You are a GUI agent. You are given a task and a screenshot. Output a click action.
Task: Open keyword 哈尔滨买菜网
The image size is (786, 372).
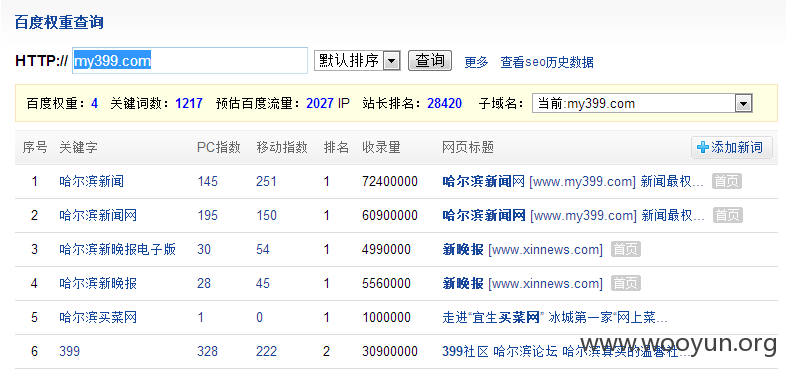[x=98, y=317]
